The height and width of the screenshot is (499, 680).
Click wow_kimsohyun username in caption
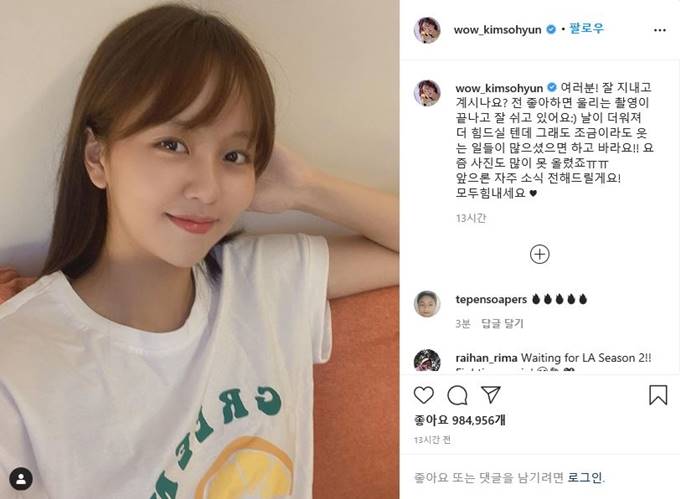tap(499, 88)
